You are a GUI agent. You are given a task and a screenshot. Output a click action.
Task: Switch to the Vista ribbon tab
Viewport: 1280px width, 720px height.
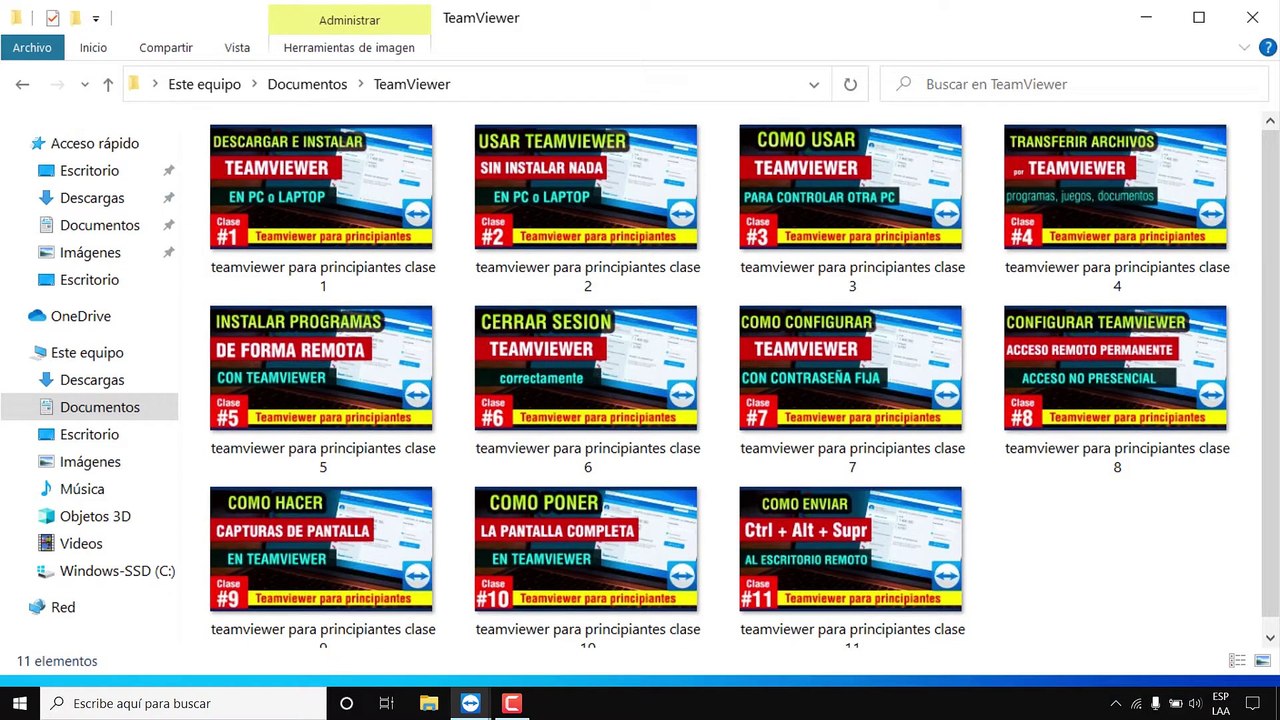pos(237,47)
